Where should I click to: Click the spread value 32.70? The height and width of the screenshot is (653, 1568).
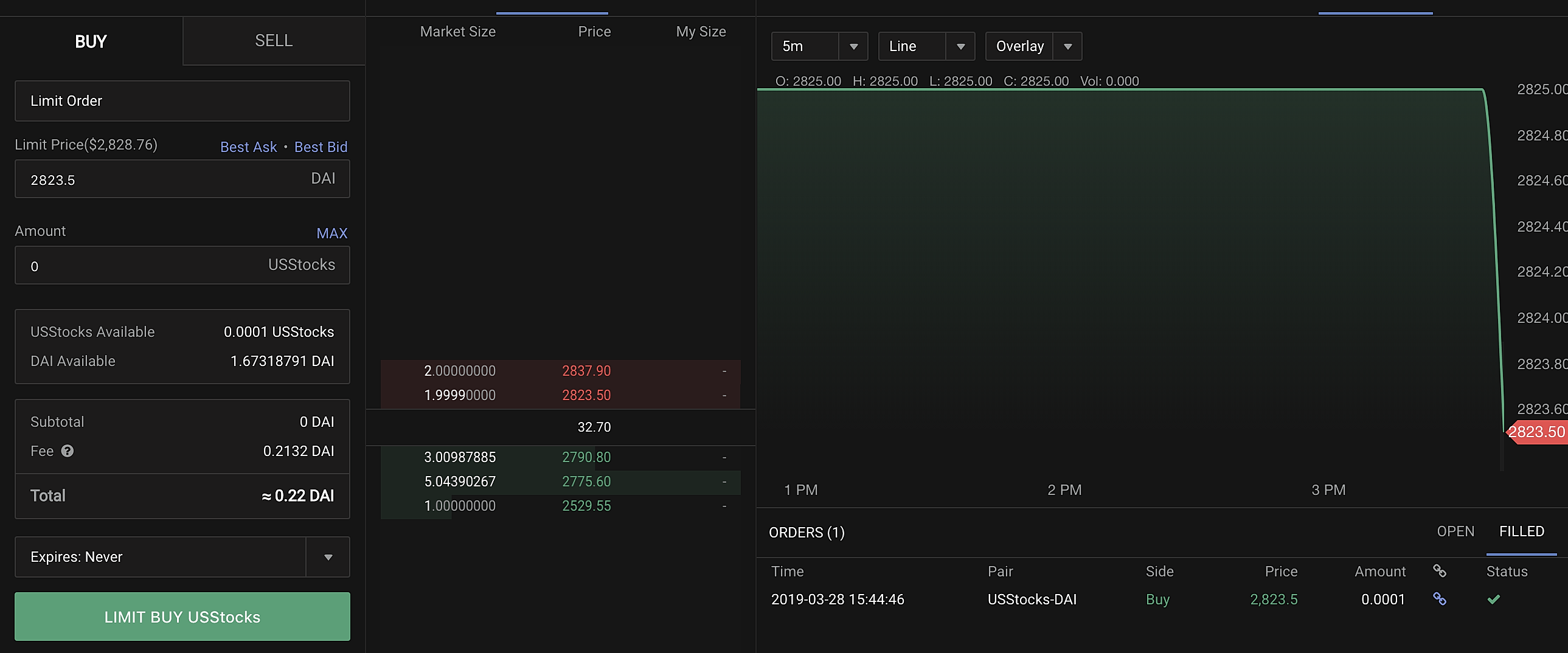click(x=594, y=427)
